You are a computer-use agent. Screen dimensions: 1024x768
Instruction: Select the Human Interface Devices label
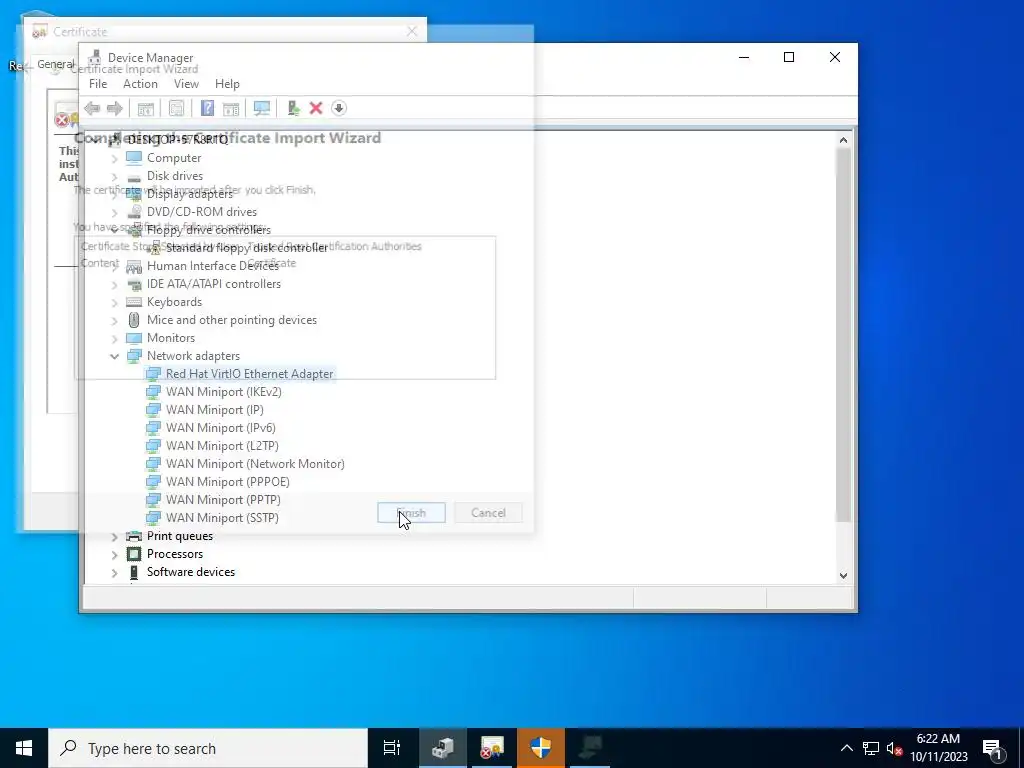click(x=213, y=266)
